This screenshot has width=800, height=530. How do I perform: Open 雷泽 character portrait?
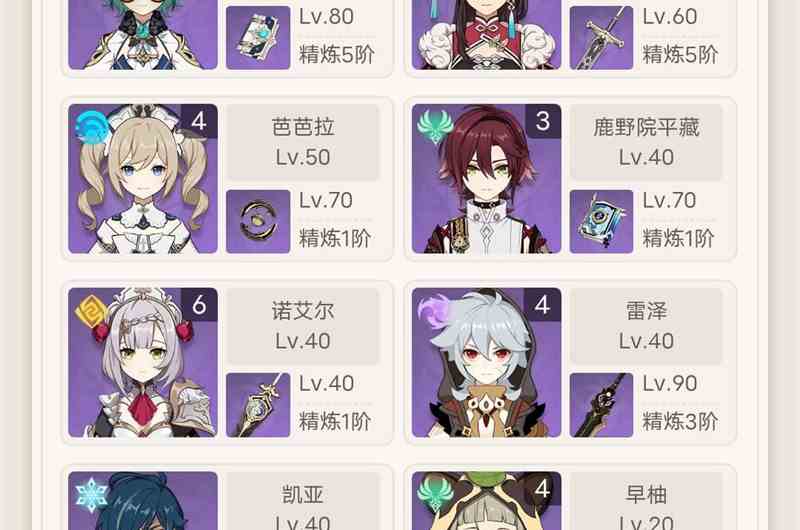click(x=487, y=362)
